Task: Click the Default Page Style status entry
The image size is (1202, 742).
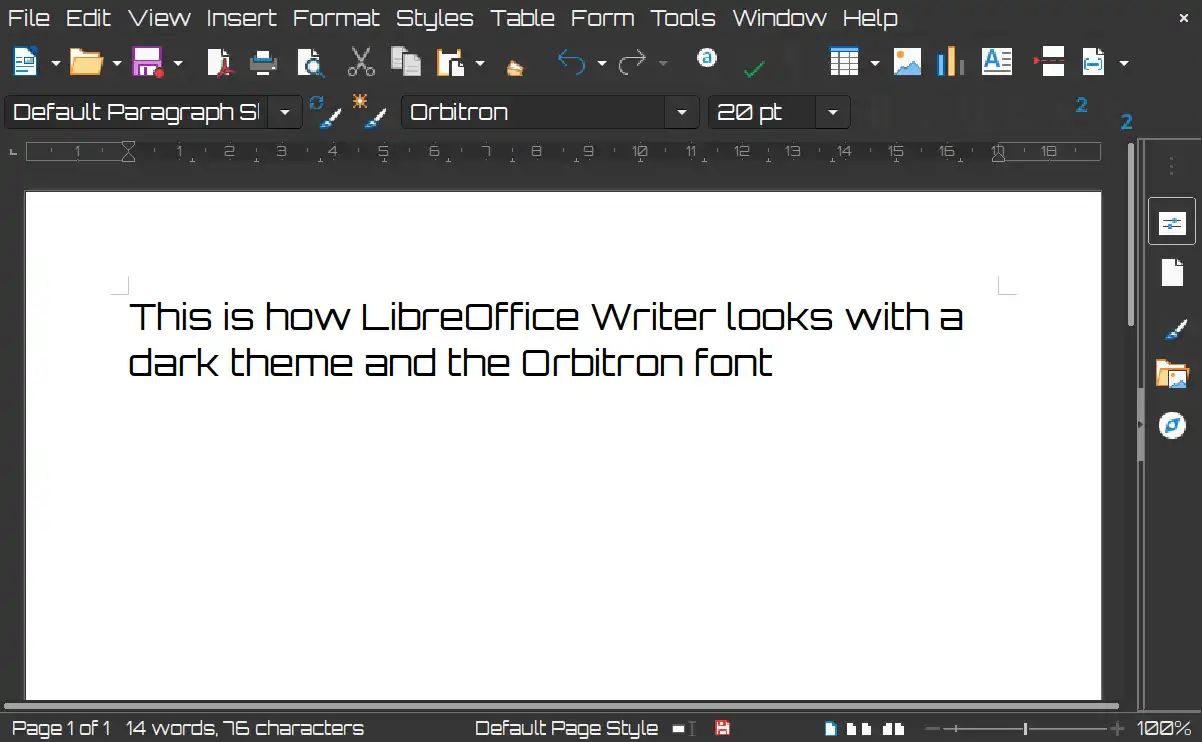Action: [566, 729]
